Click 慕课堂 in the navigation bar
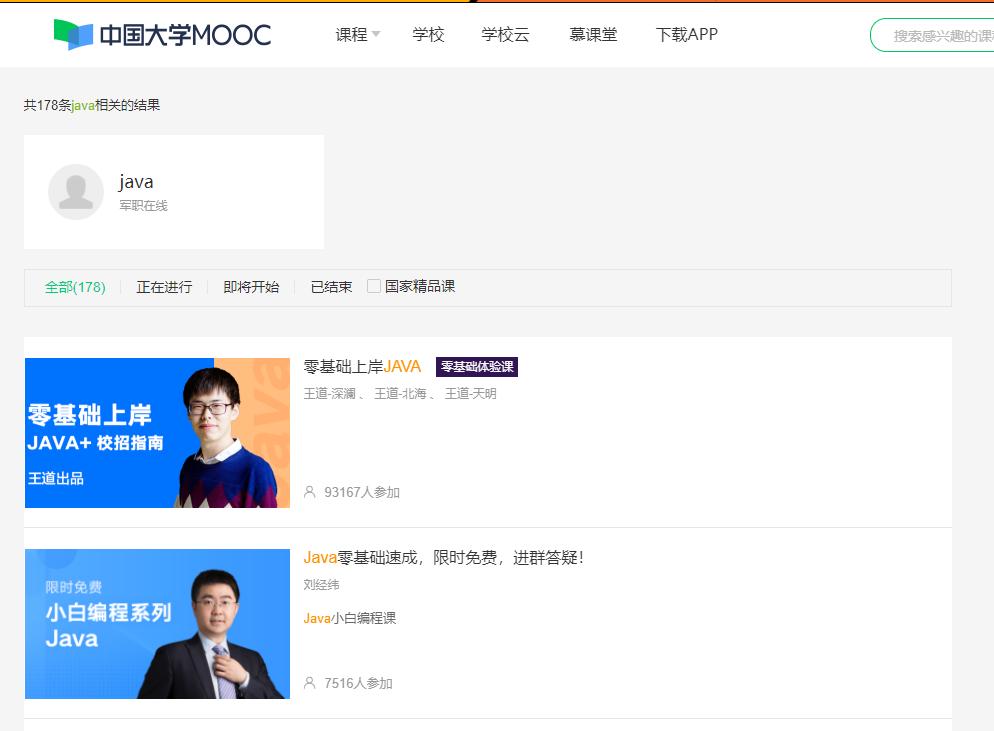 pos(594,33)
